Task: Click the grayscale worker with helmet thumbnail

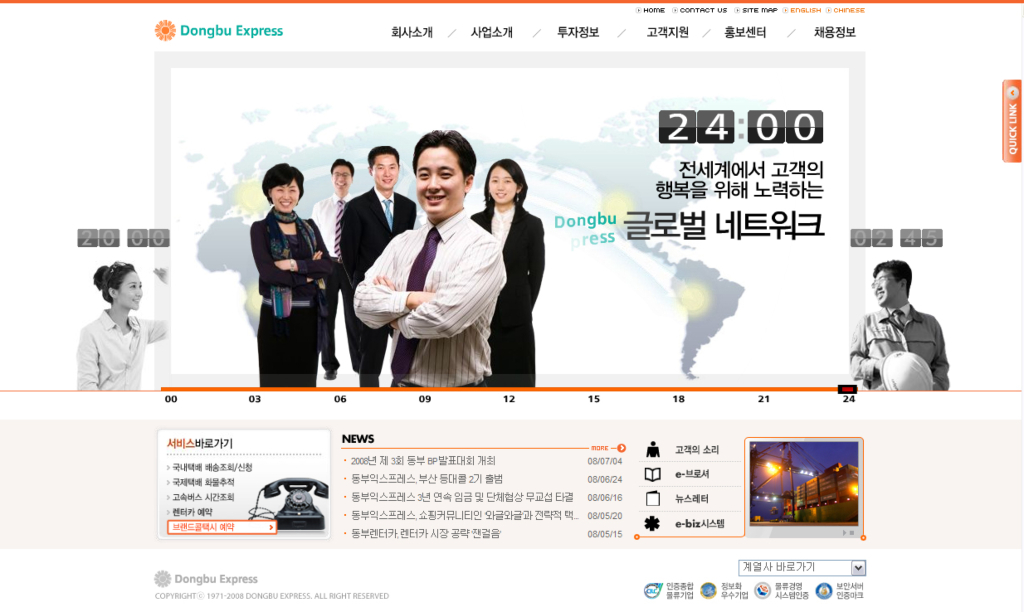Action: point(899,325)
